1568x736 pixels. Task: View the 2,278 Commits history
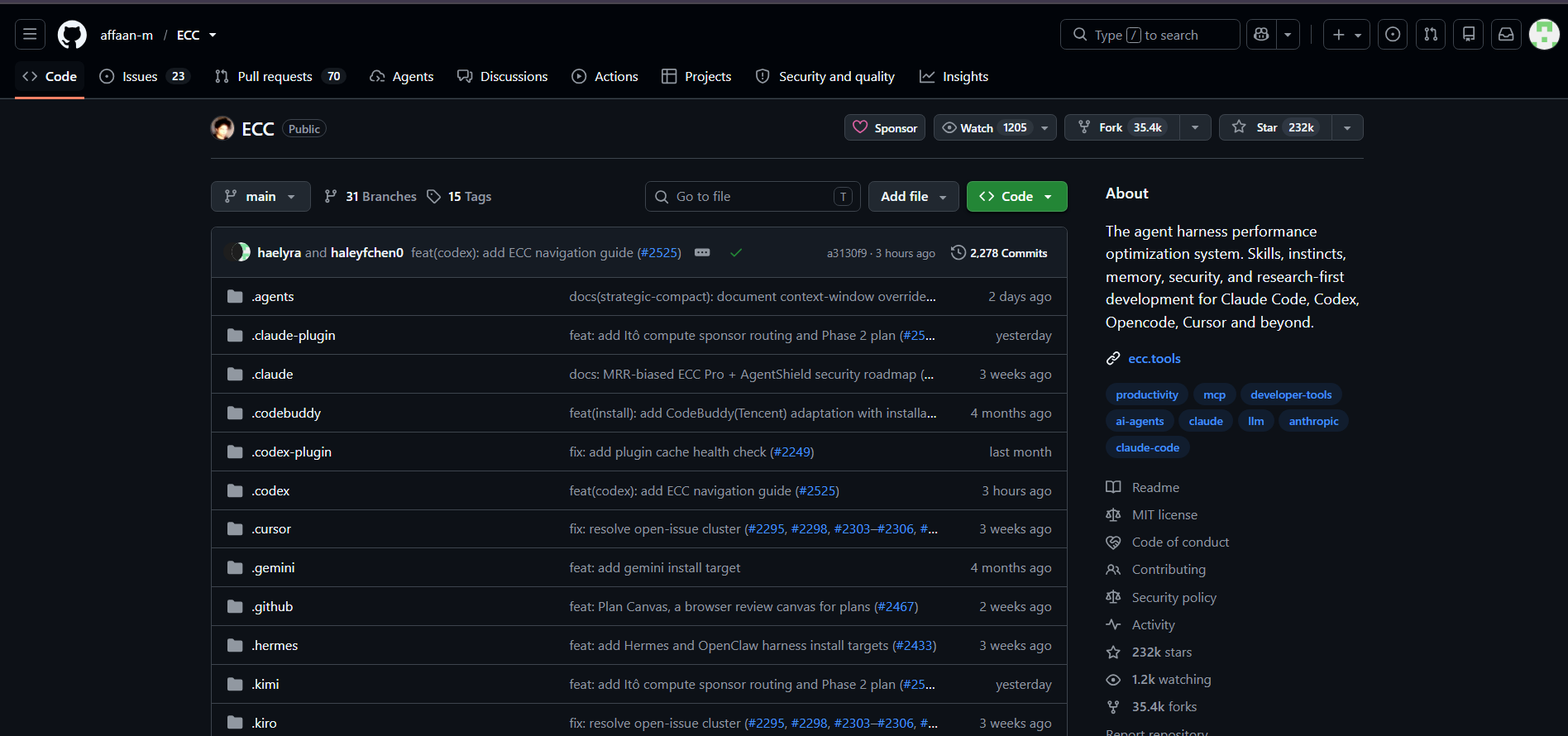(999, 252)
